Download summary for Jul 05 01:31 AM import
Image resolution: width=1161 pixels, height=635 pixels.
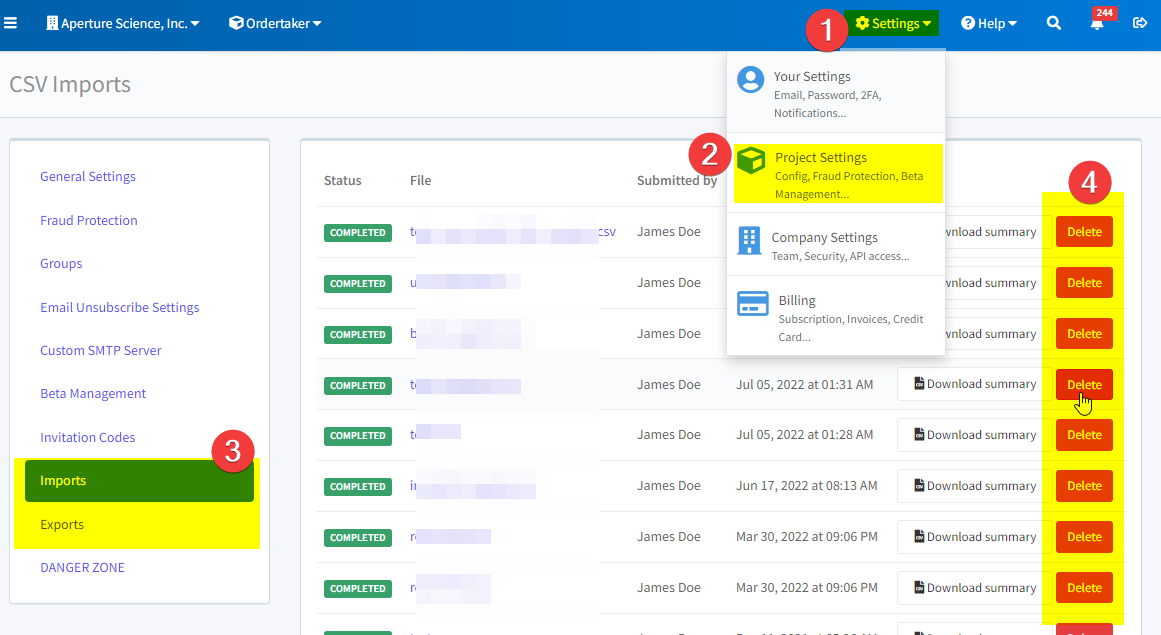(974, 384)
